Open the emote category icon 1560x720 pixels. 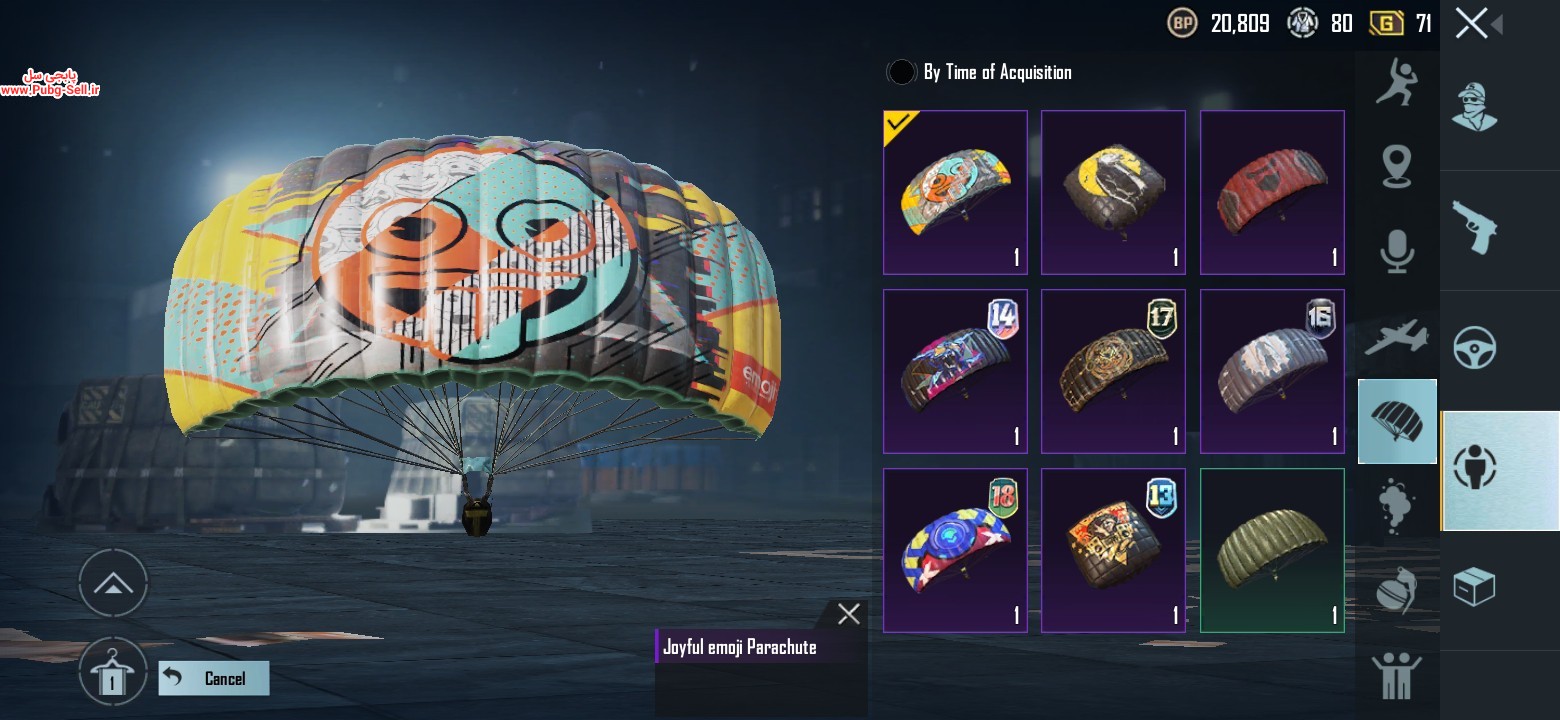(x=1397, y=81)
